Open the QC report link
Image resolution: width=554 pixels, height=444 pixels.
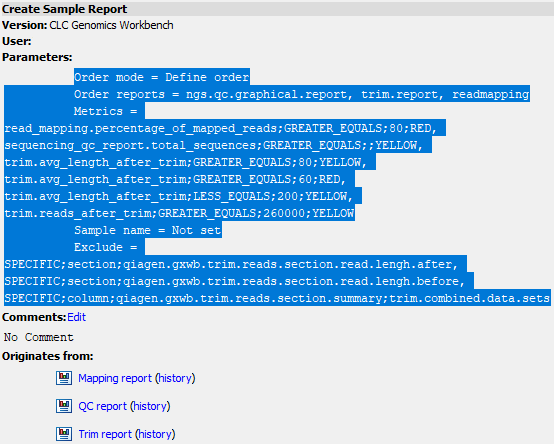click(102, 406)
